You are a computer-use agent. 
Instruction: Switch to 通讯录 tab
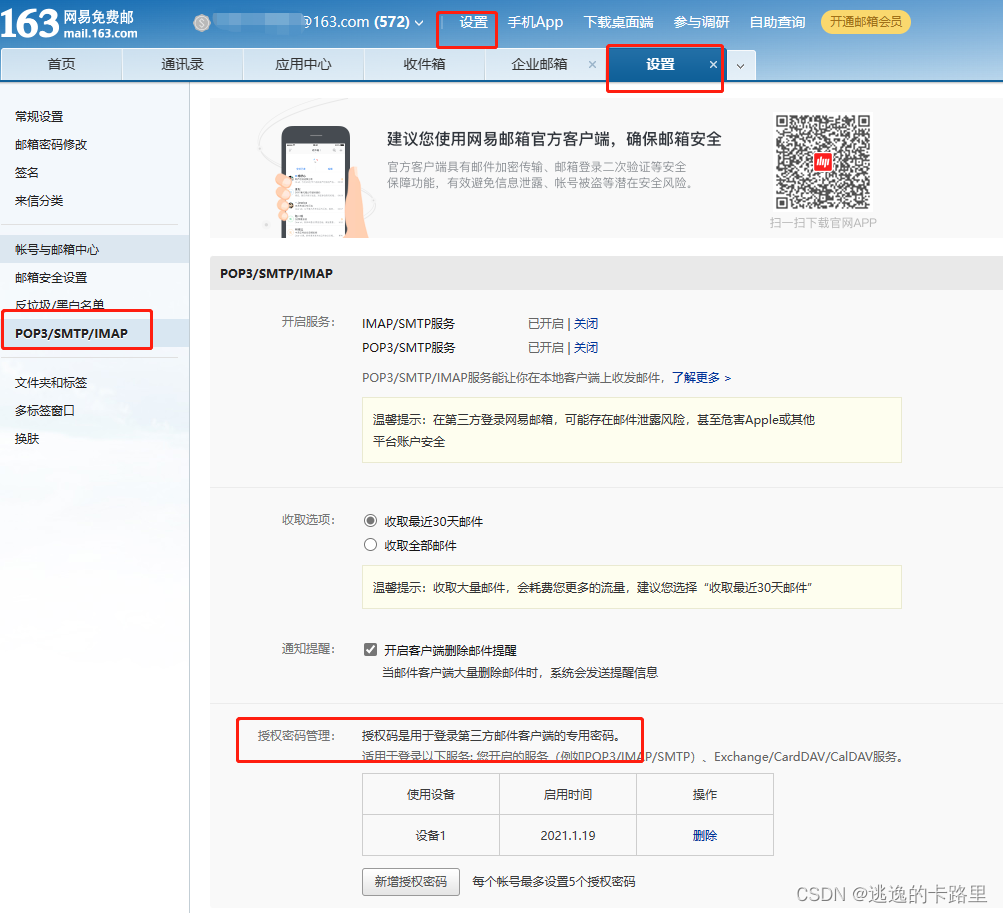[182, 64]
